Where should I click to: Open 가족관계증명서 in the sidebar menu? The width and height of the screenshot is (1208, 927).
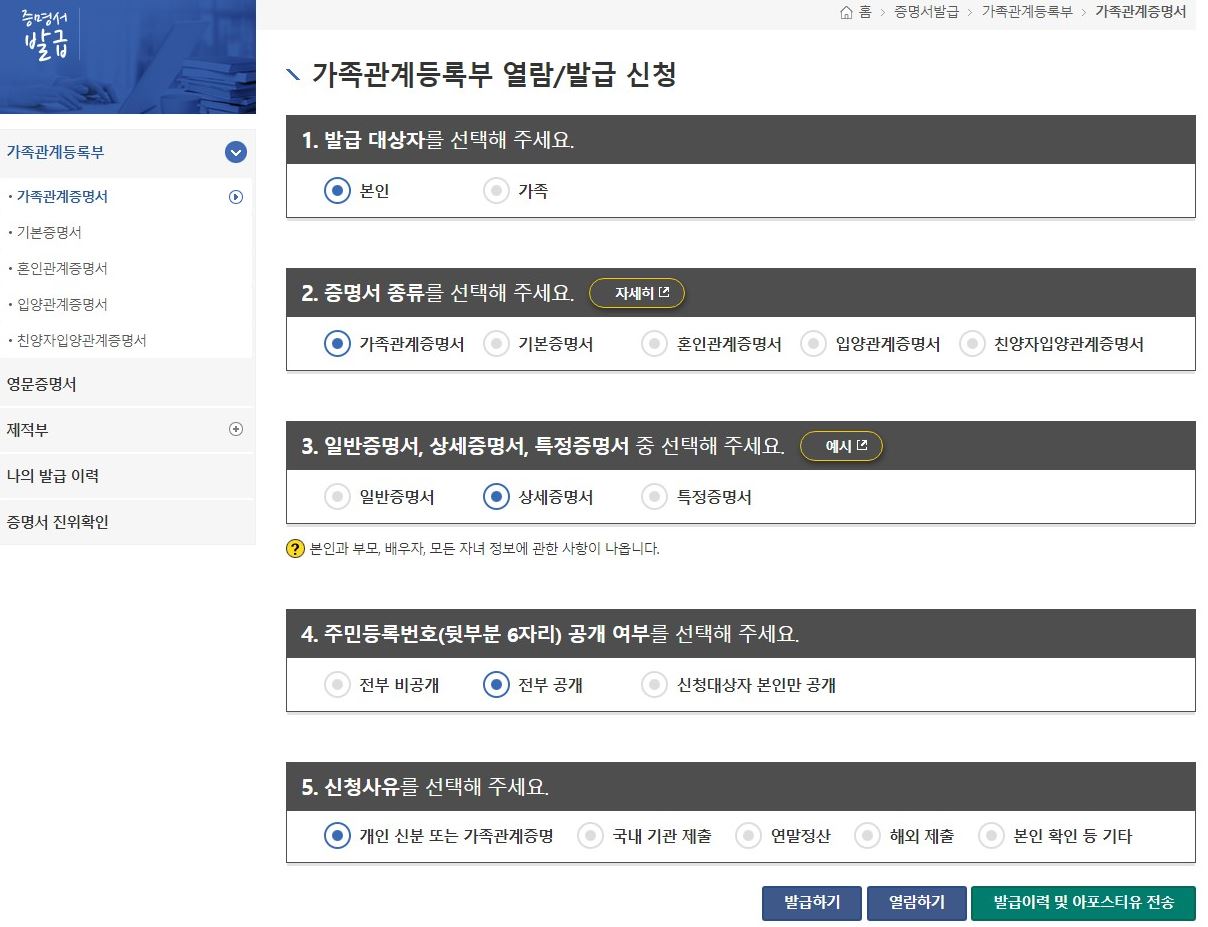click(x=62, y=197)
